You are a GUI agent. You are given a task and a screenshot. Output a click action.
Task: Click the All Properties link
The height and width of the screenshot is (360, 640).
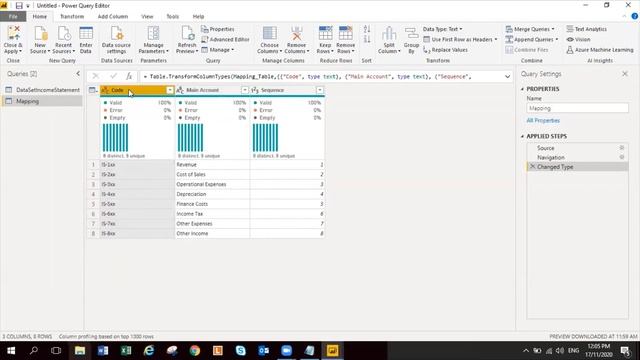point(543,120)
